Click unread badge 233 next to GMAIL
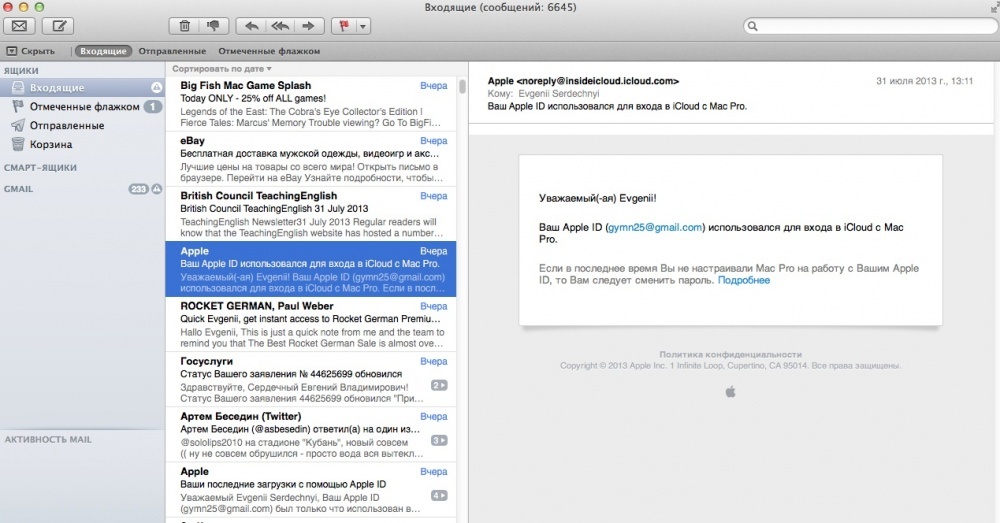 coord(138,189)
